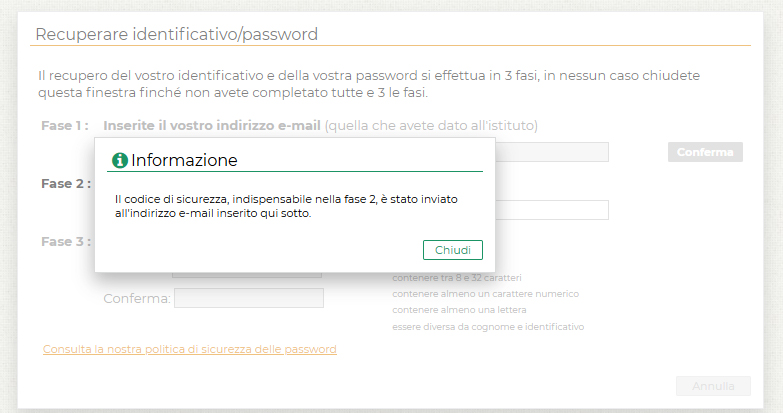
Task: Click the Annulla button
Action: click(713, 386)
